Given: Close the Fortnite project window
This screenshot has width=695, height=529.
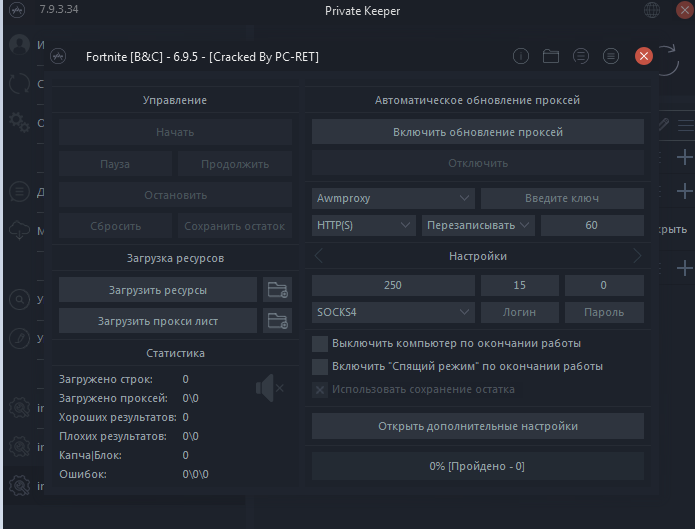Looking at the screenshot, I should click(x=644, y=56).
